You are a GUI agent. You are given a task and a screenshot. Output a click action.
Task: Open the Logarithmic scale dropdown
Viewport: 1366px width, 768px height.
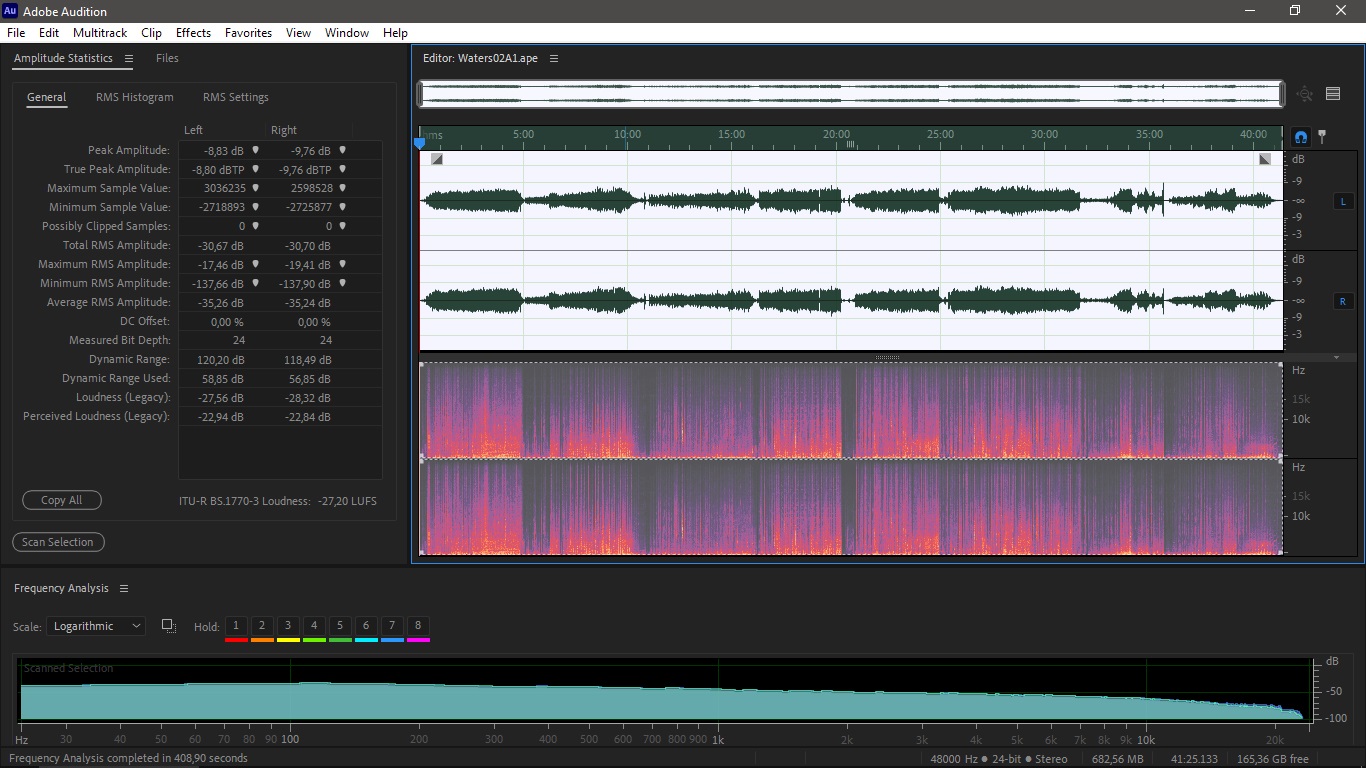click(x=96, y=626)
